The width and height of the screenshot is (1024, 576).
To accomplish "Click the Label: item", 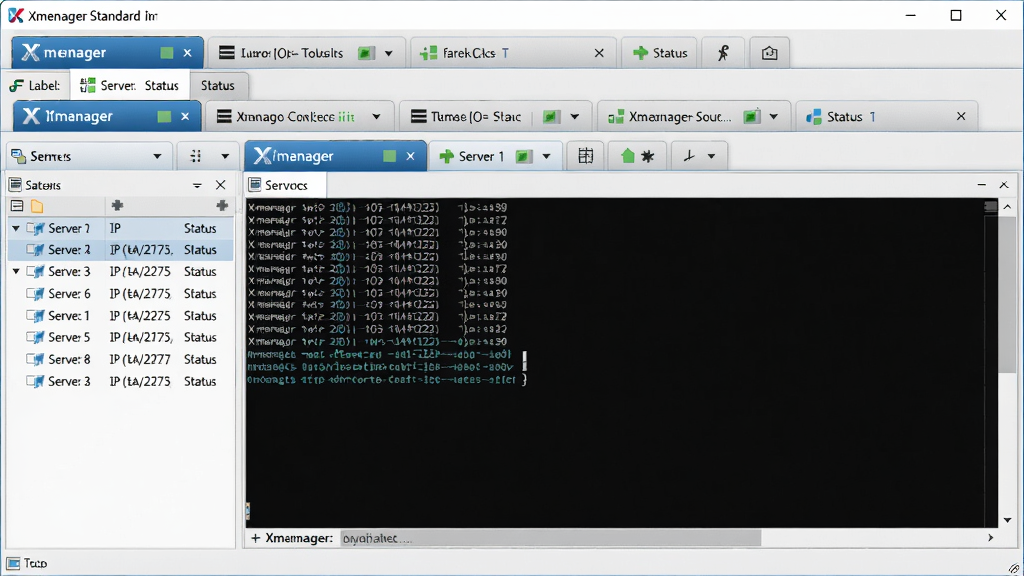I will pyautogui.click(x=35, y=86).
